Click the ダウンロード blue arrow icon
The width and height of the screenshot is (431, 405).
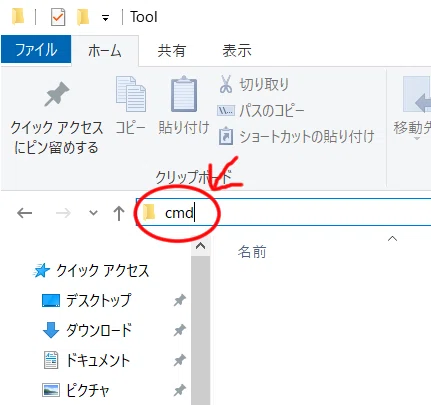tap(51, 330)
